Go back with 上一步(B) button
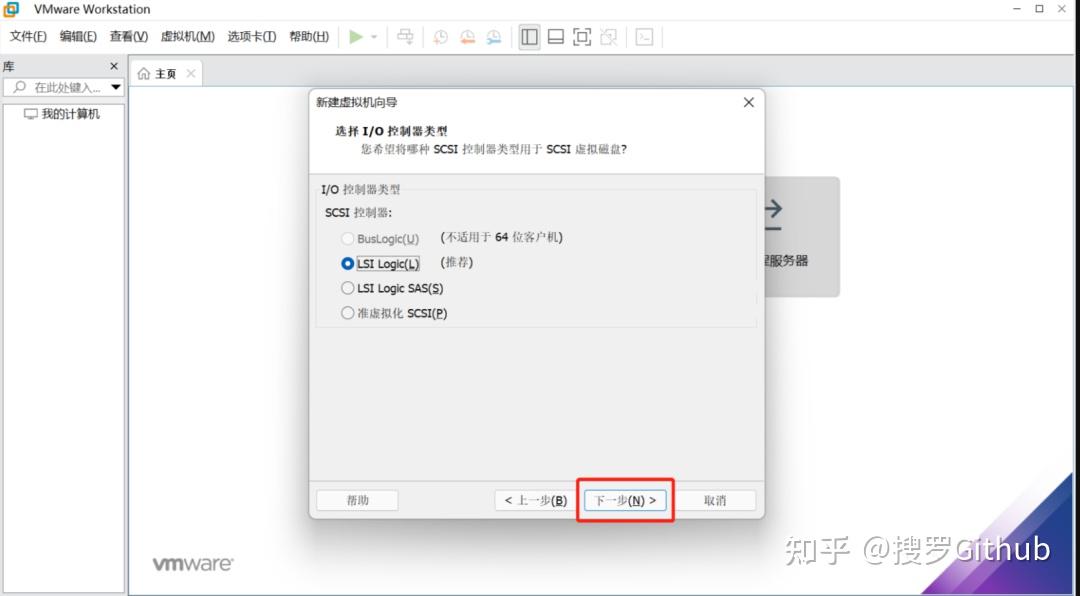 (x=535, y=500)
